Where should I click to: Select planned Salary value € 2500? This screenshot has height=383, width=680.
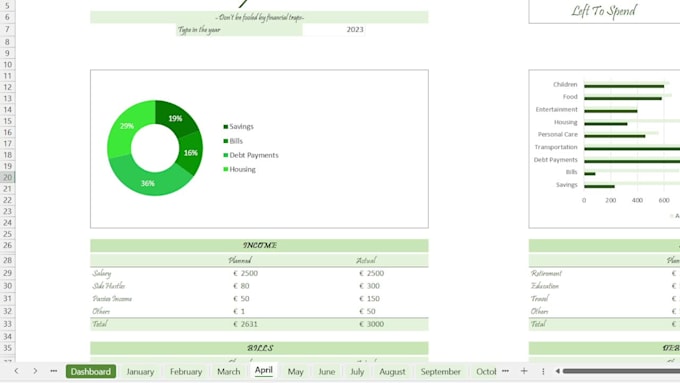pyautogui.click(x=245, y=273)
